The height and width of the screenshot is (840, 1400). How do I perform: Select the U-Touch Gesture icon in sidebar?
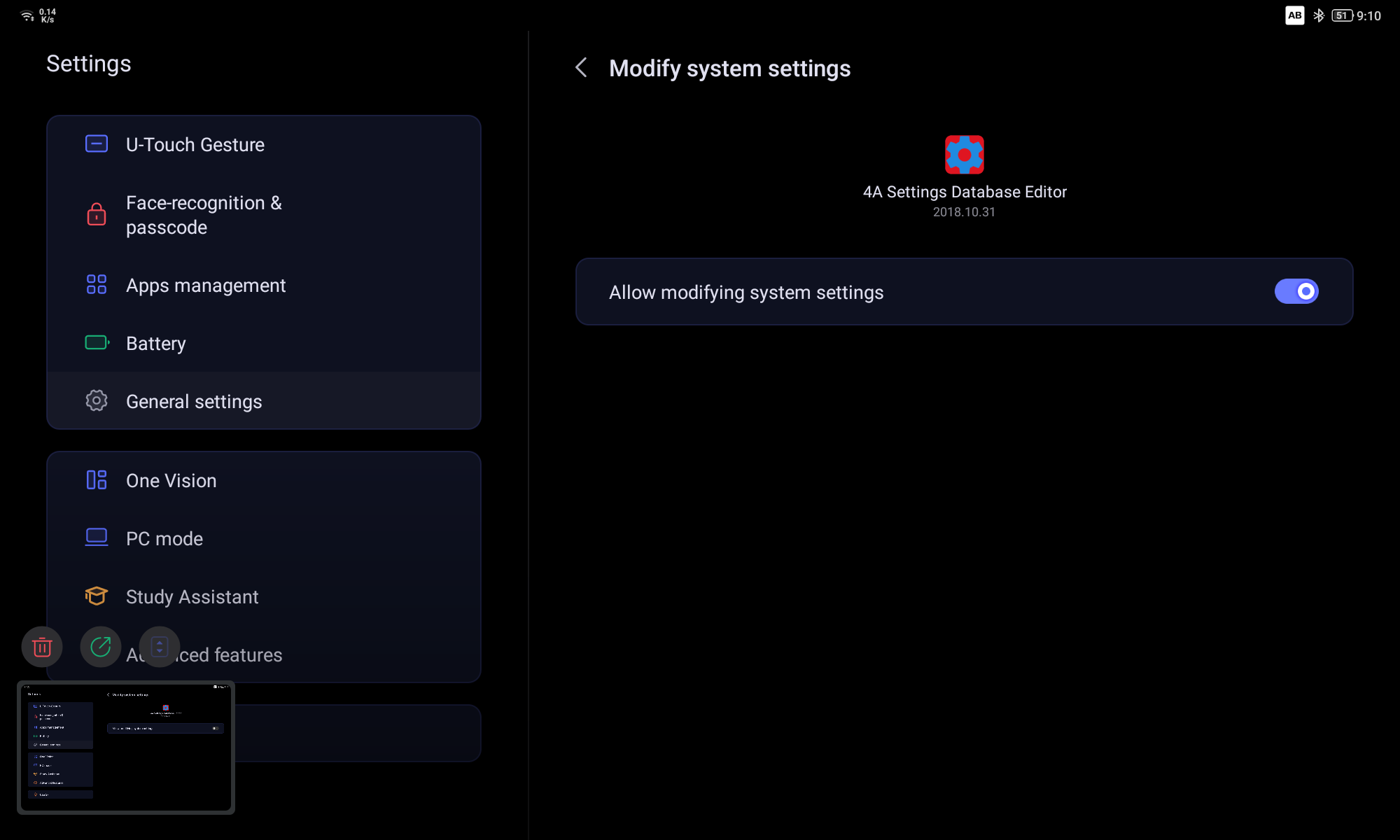[96, 143]
